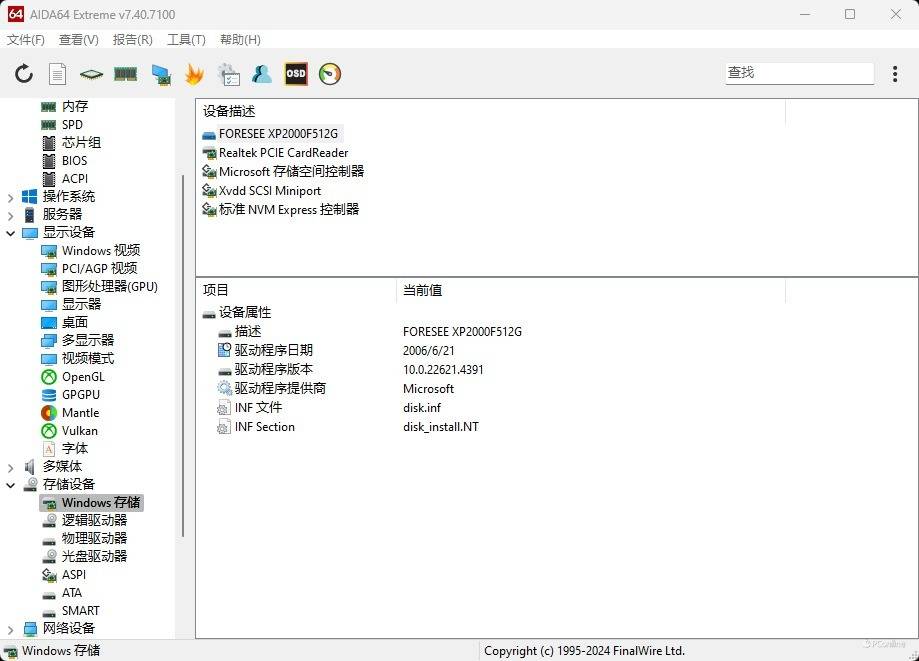
Task: Click the memory RAM benchmark toolbar icon
Action: 125,74
